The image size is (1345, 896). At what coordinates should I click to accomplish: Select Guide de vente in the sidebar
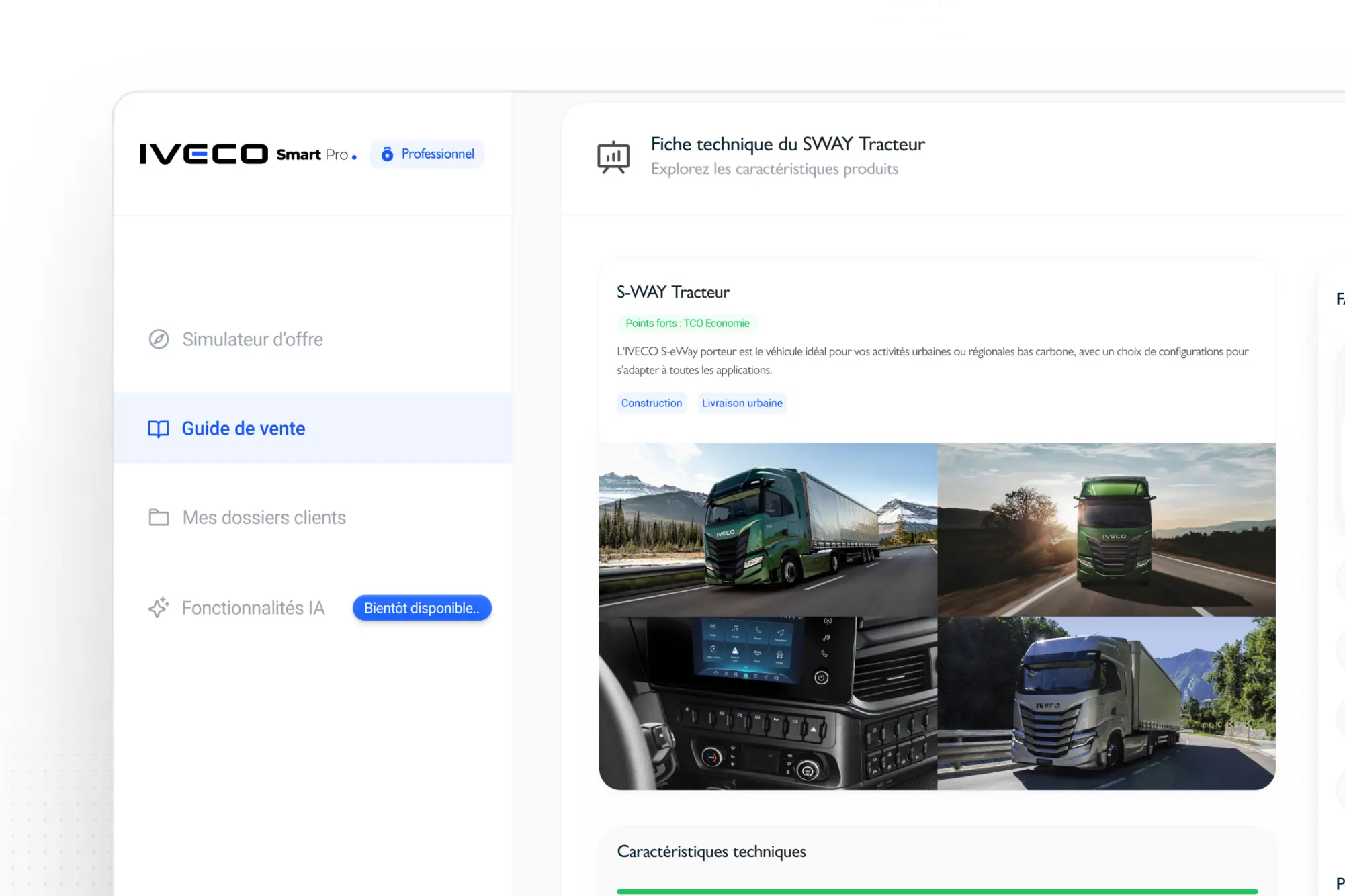click(243, 429)
